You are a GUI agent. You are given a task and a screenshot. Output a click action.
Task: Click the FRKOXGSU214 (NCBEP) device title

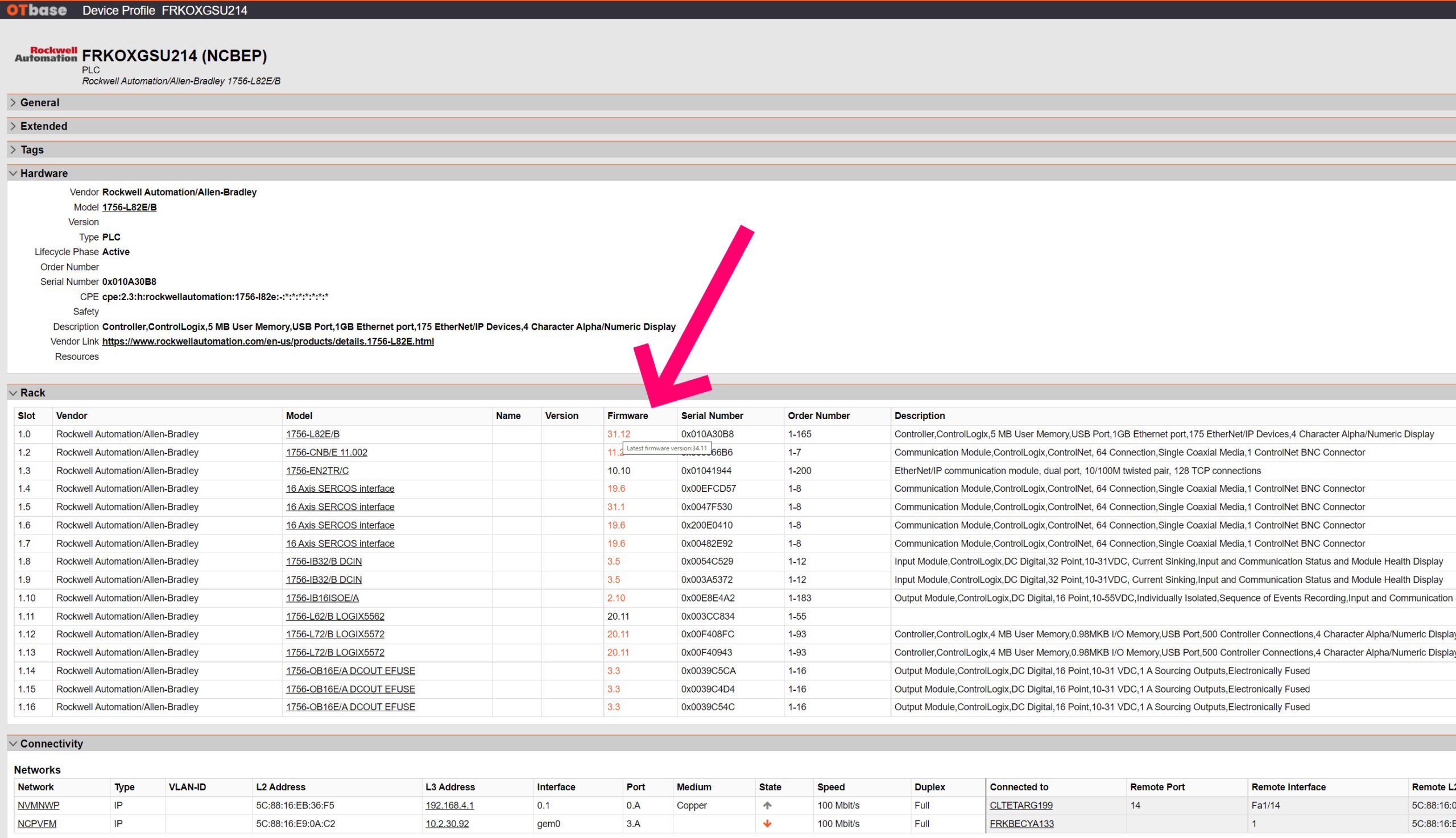(x=175, y=56)
